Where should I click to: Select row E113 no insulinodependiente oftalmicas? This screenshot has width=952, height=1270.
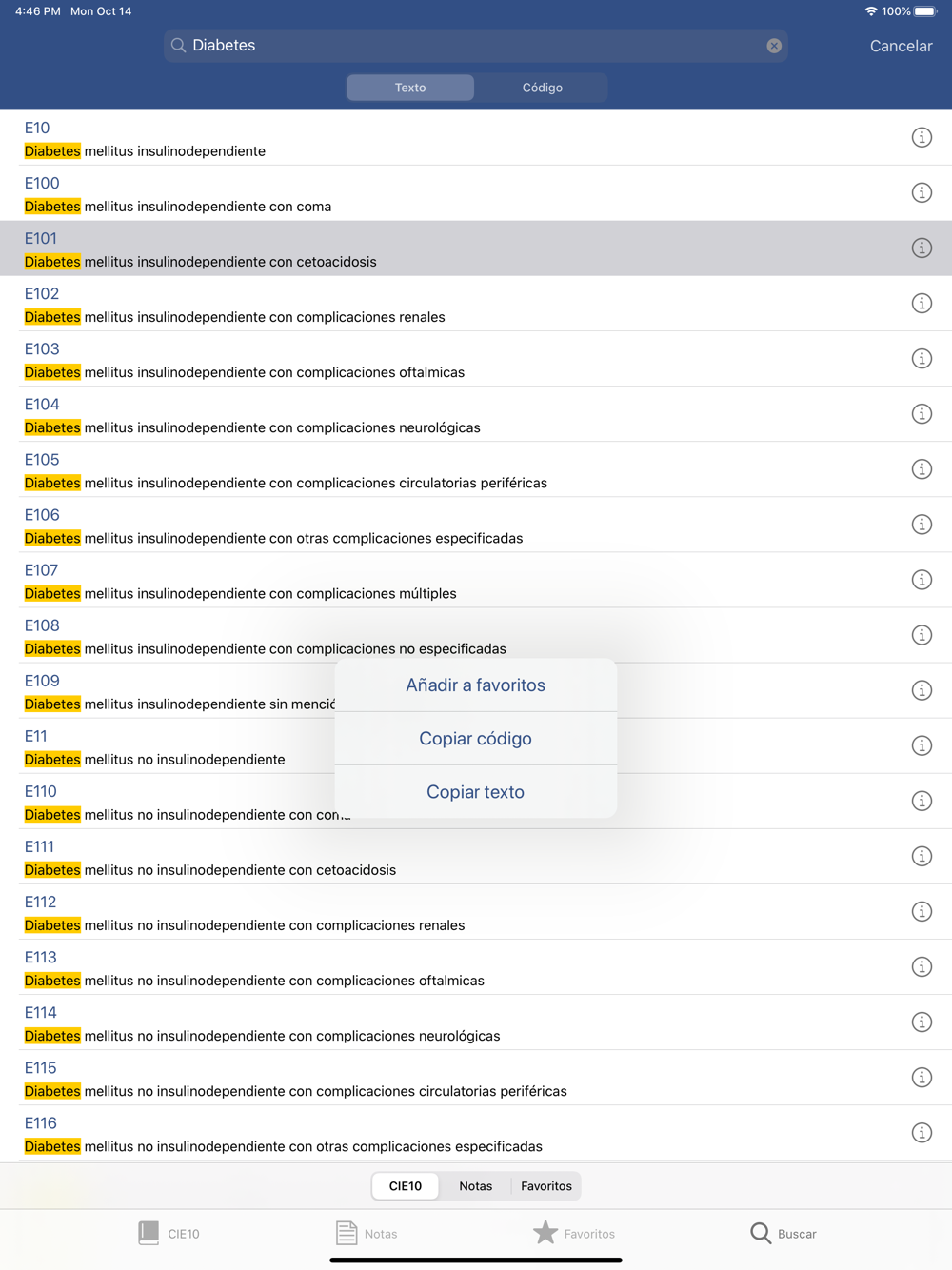point(476,966)
